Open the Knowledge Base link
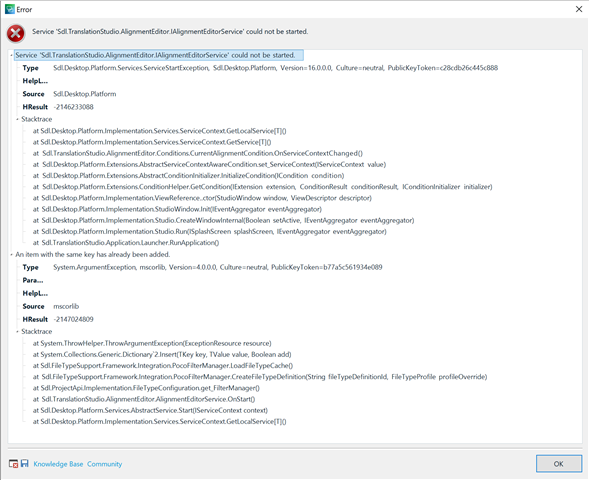The height and width of the screenshot is (480, 589). click(58, 464)
